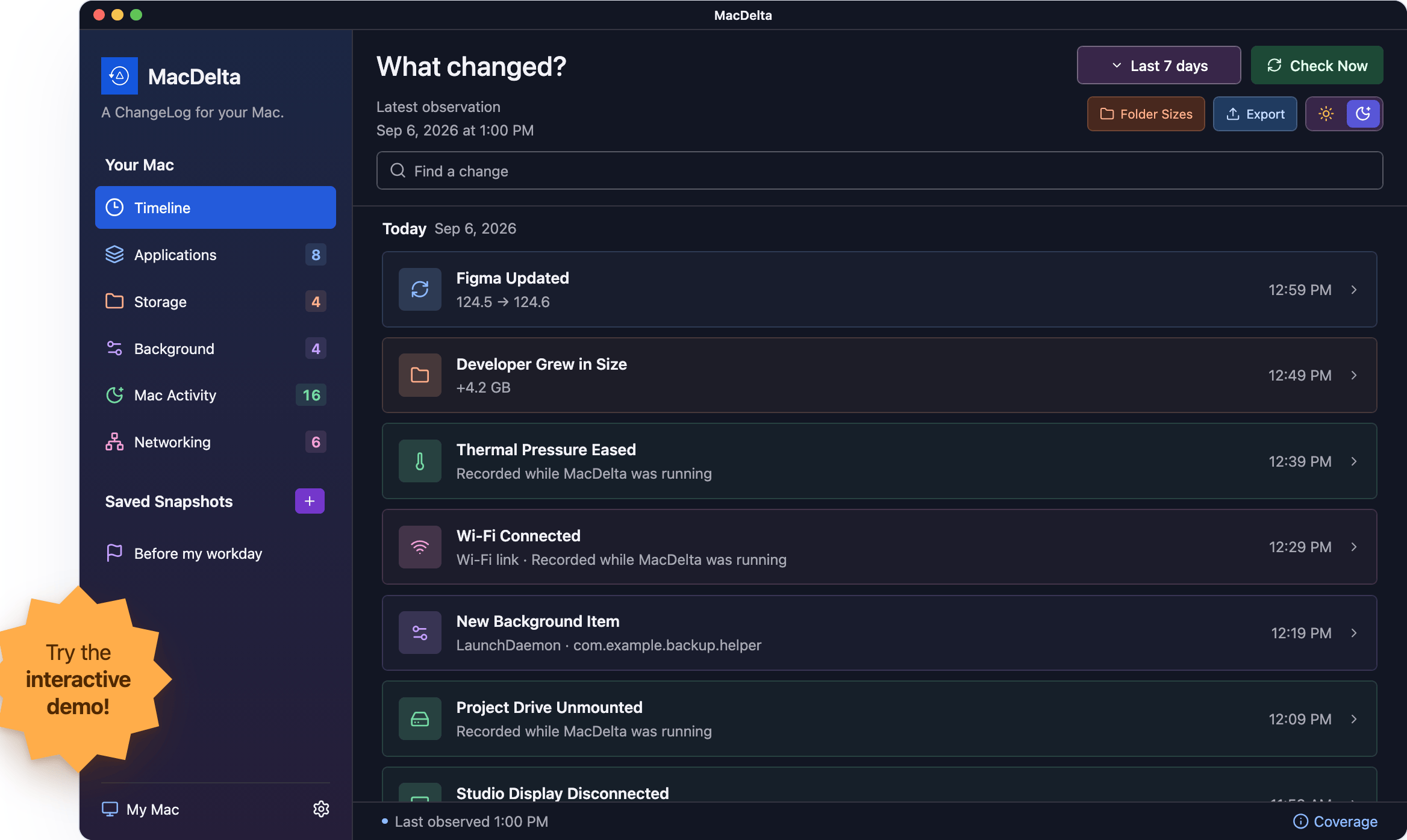Click the MacDelta logo icon
Screen dimensions: 1407x840
(119, 76)
